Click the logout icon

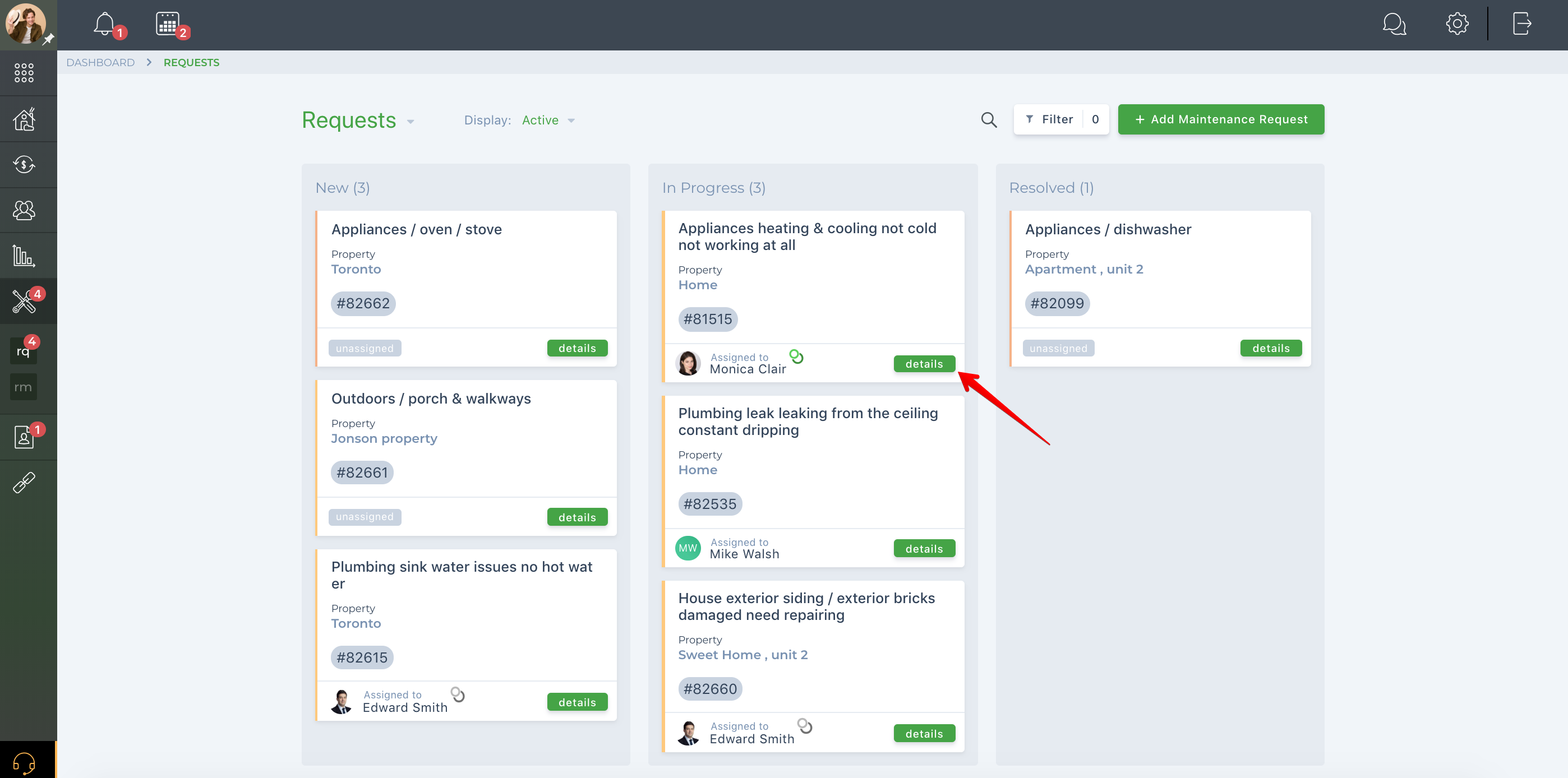(1522, 24)
